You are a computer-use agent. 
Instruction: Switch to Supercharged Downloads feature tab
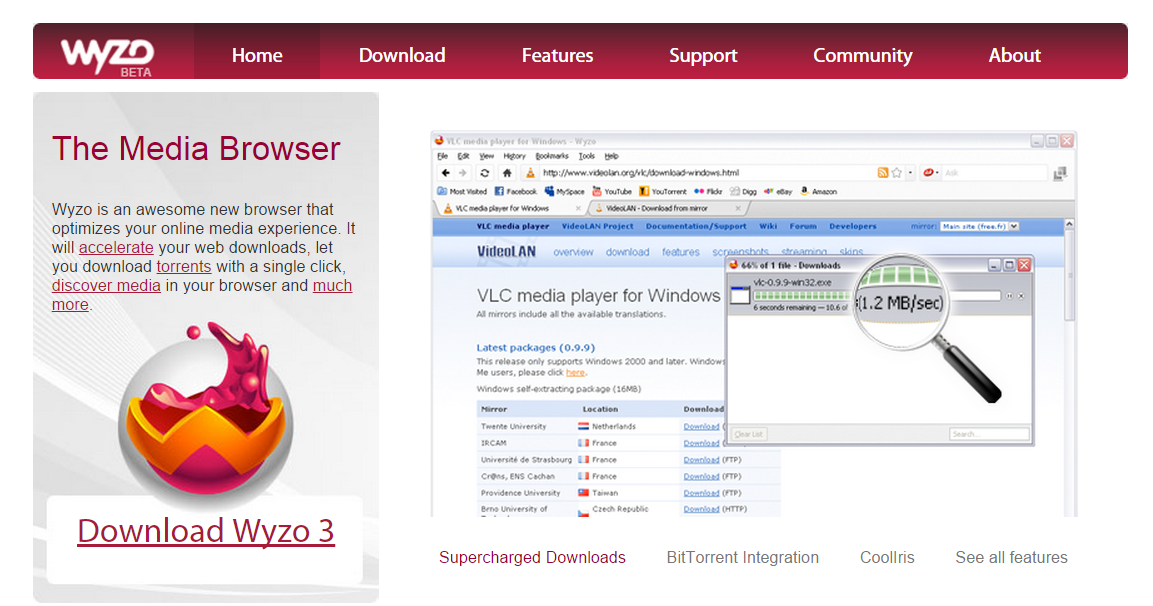click(x=532, y=557)
